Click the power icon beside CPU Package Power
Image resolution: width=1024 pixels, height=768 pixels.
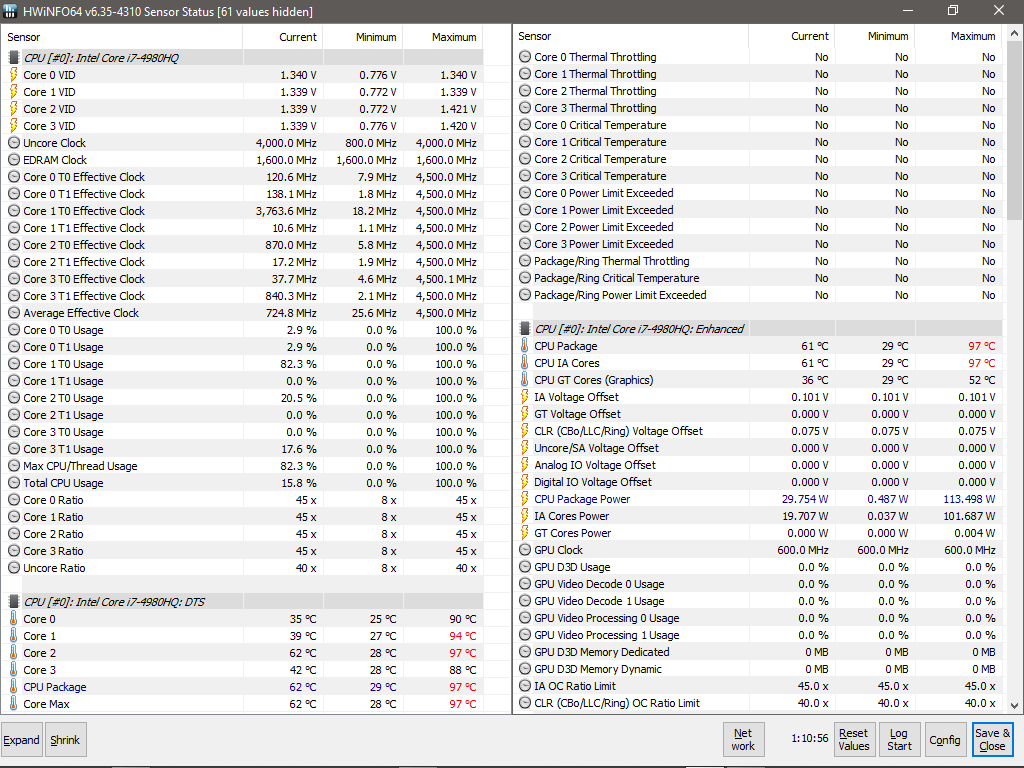tap(525, 499)
